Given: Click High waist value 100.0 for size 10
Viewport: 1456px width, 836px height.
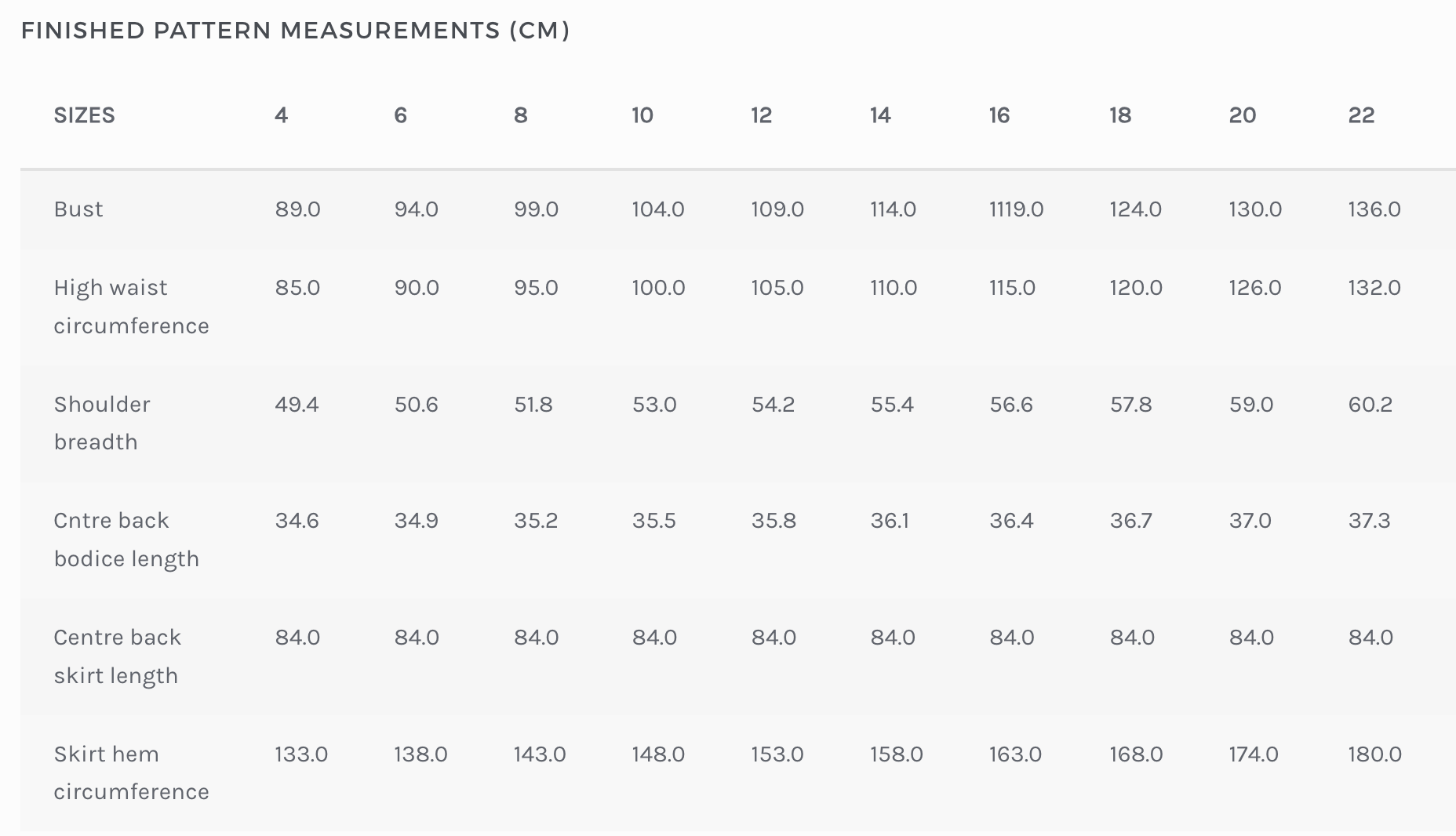Looking at the screenshot, I should point(658,288).
